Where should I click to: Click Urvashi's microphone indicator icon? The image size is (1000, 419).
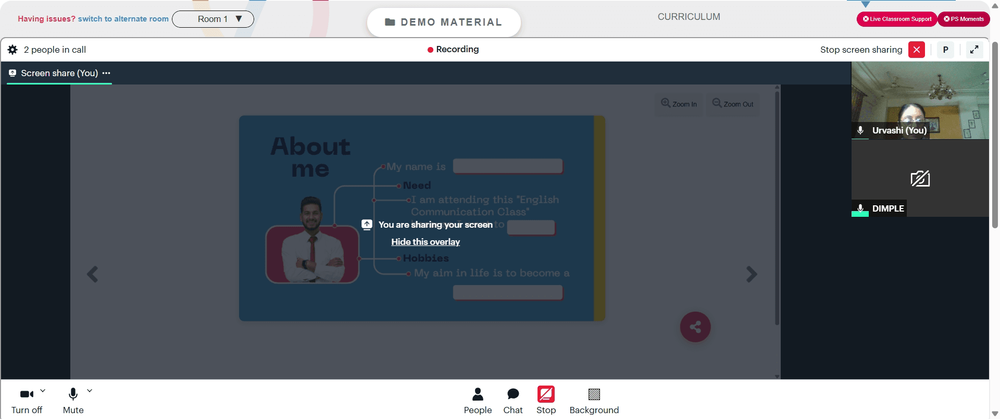tap(860, 131)
